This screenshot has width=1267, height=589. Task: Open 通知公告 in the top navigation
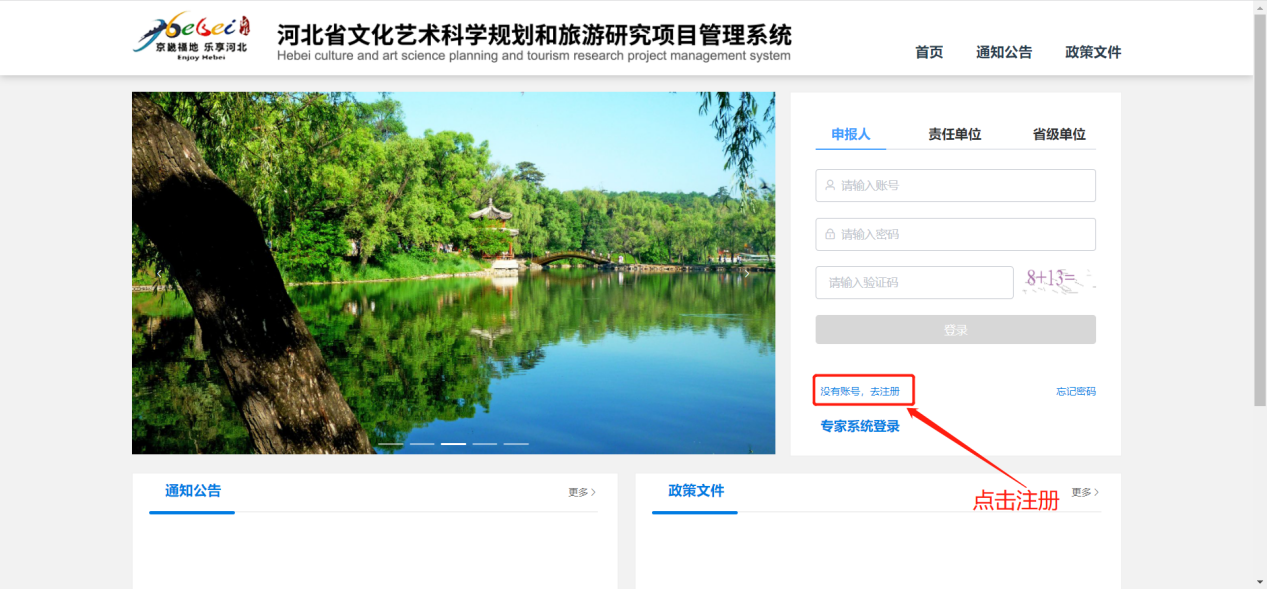point(1004,52)
